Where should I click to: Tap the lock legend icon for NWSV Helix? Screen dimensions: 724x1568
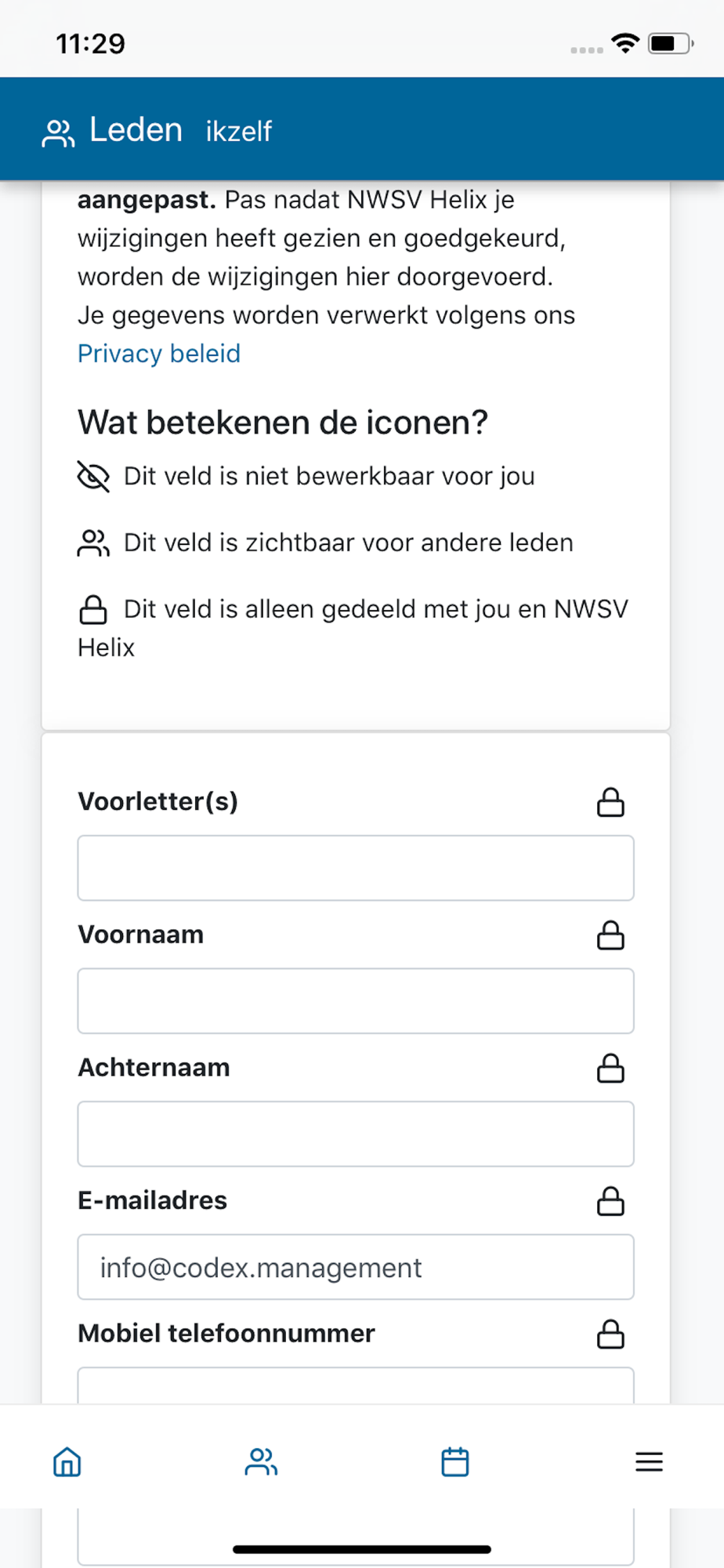pyautogui.click(x=93, y=609)
